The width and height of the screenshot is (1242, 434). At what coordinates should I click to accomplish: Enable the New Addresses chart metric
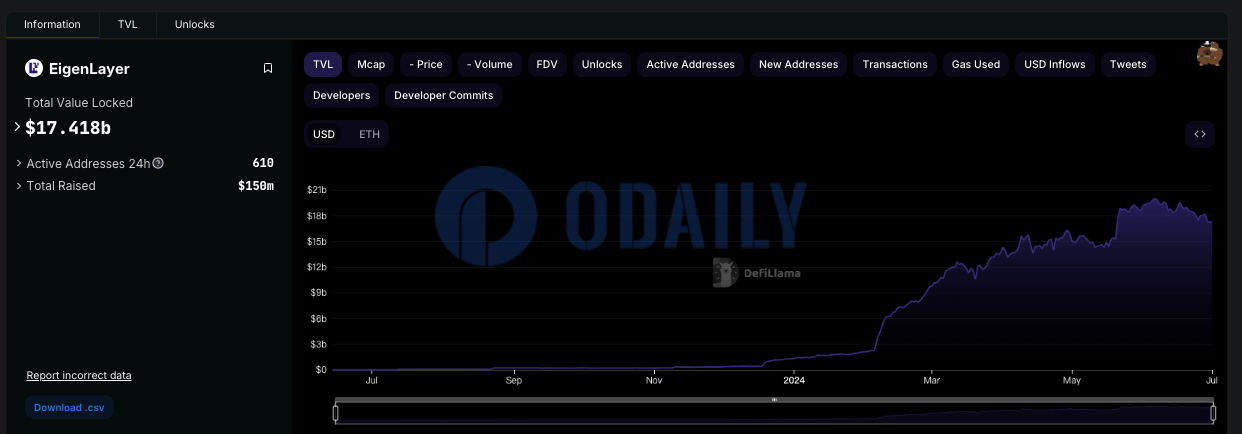click(x=798, y=64)
